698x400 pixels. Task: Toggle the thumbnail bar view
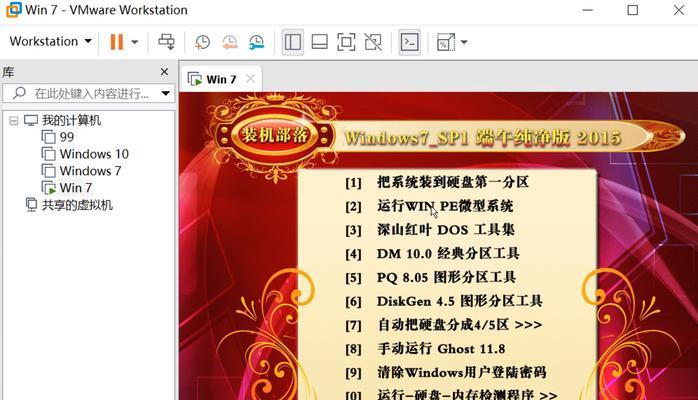[x=320, y=42]
